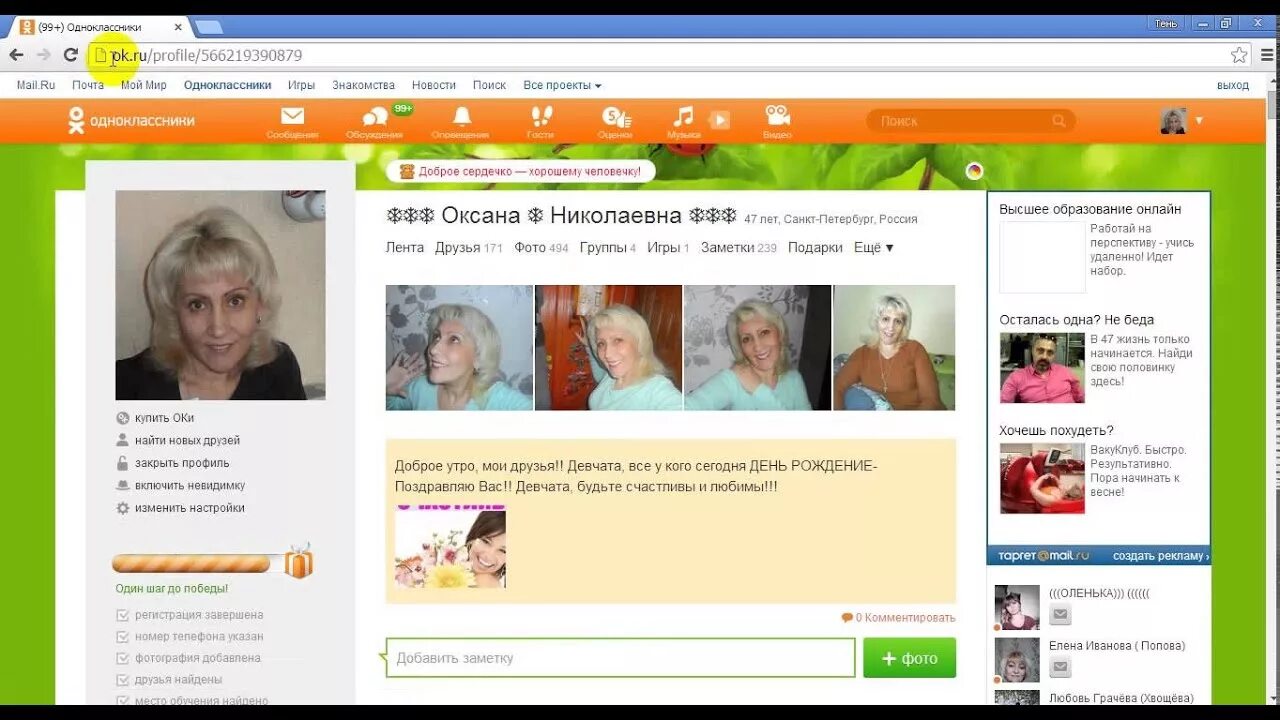Open the photo with the brown sweater
This screenshot has width=1280, height=720.
pos(894,348)
